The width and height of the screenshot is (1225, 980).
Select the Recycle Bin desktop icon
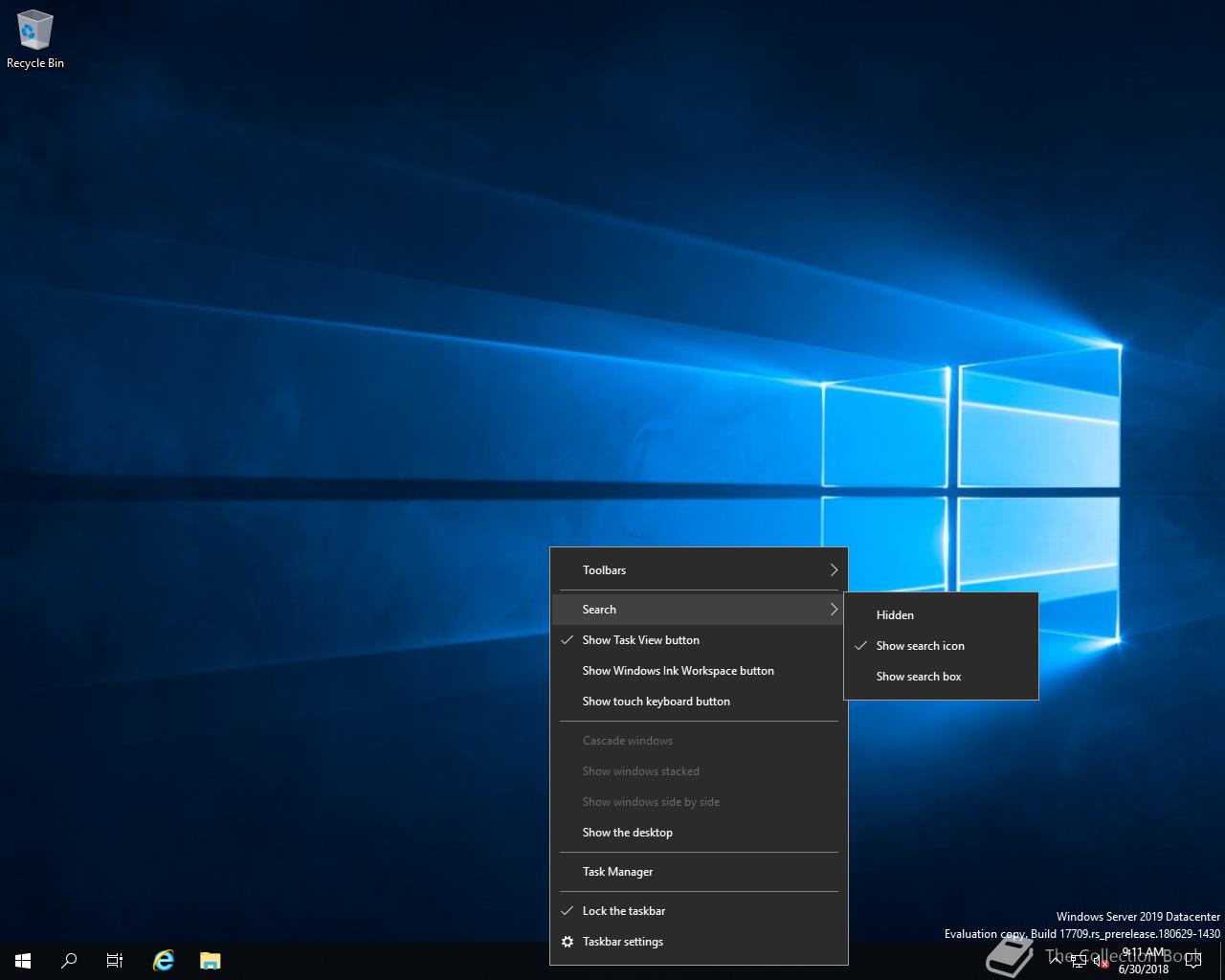(x=35, y=39)
